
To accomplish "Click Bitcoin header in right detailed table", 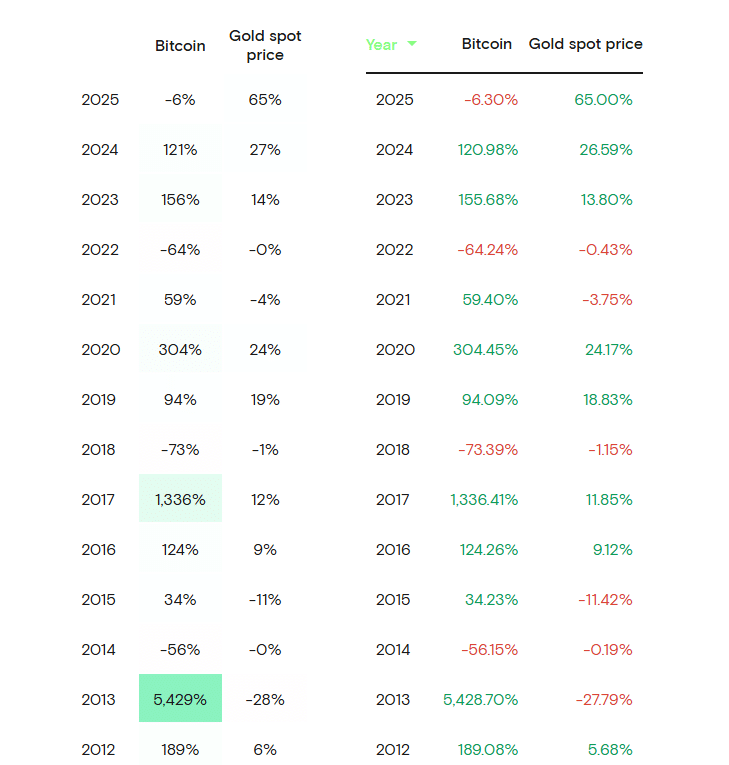I will [487, 44].
